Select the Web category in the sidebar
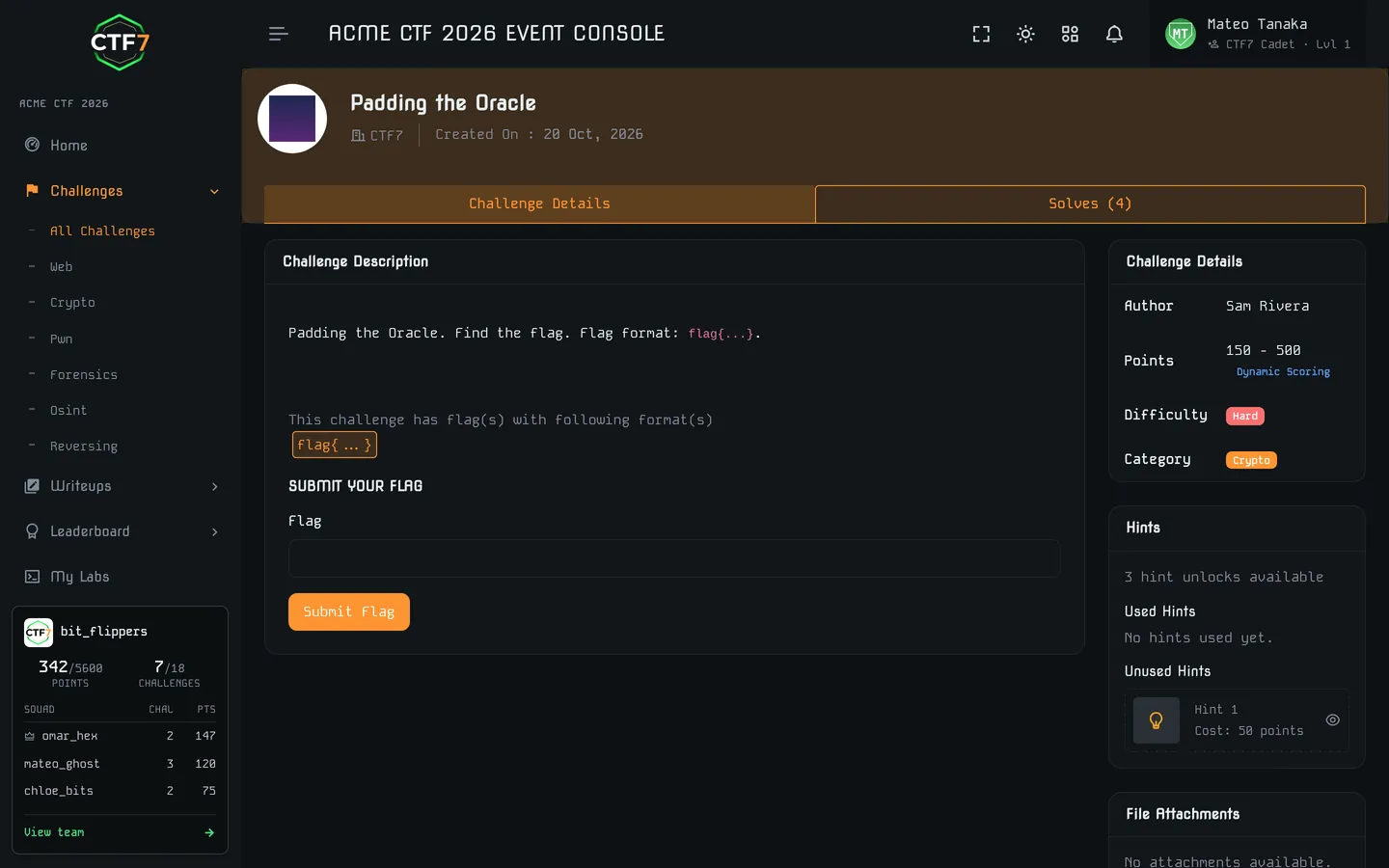 61,266
